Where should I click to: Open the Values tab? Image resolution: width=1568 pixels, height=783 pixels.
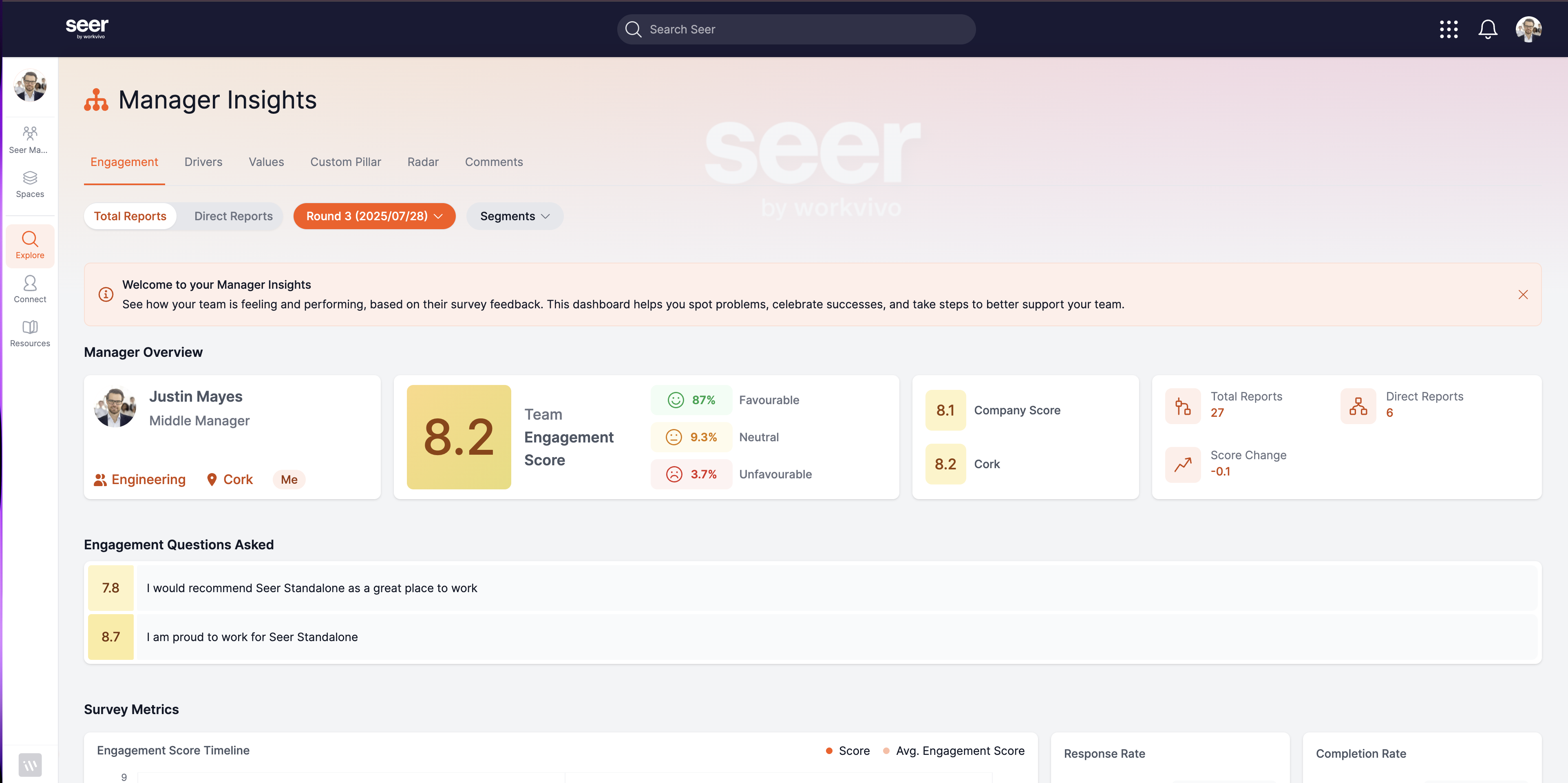pos(266,162)
